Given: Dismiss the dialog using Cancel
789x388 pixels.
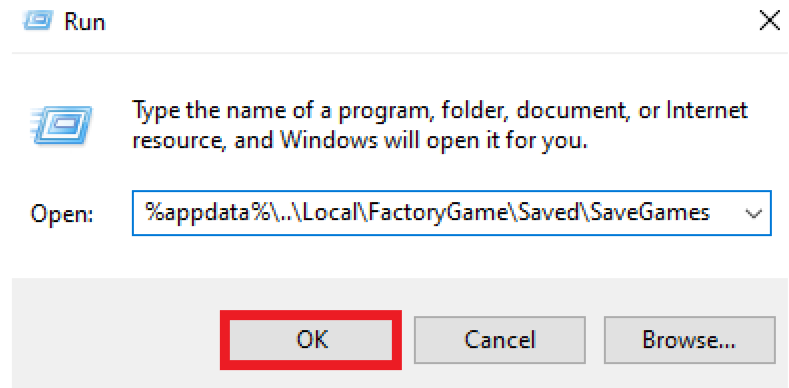Looking at the screenshot, I should (x=500, y=340).
